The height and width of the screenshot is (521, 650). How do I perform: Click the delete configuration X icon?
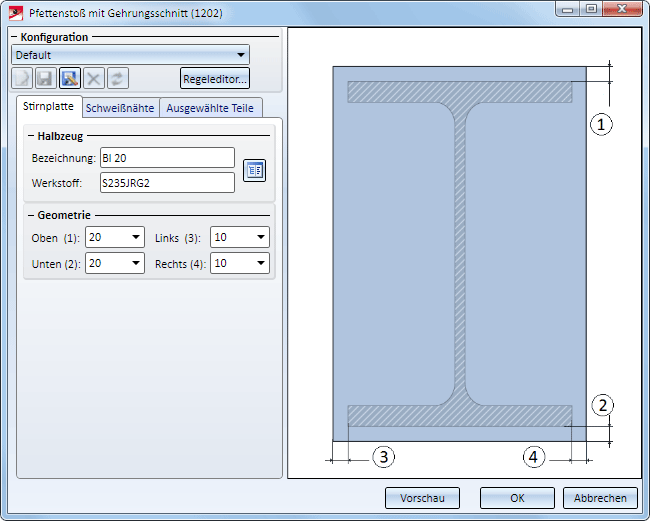[94, 78]
